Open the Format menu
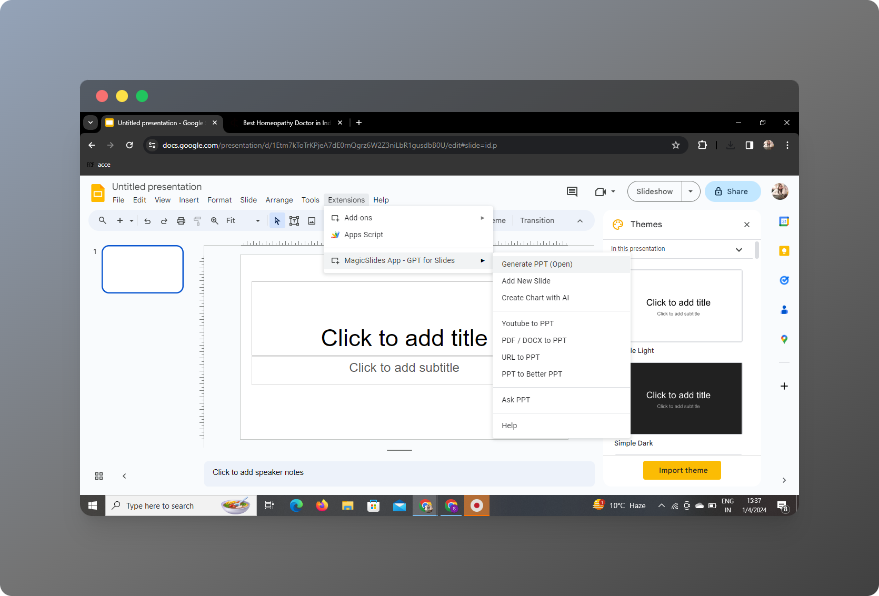This screenshot has height=596, width=879. tap(219, 200)
